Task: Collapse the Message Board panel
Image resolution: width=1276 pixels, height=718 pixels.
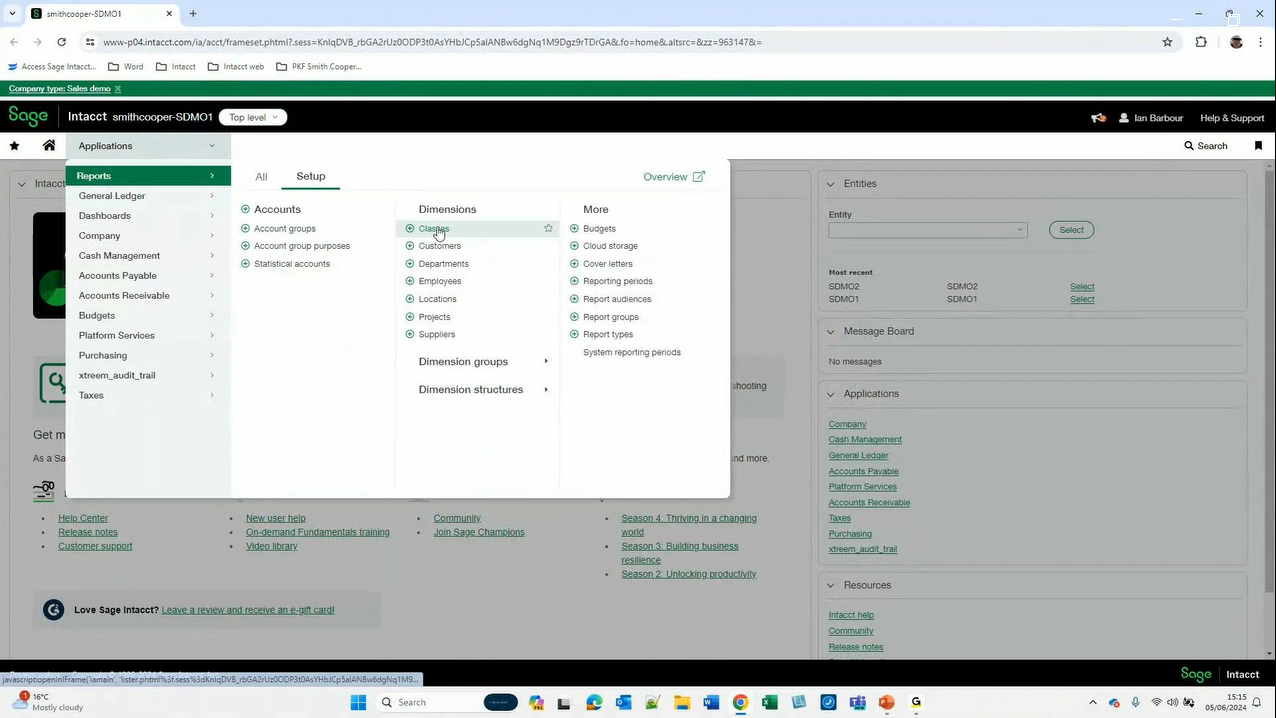Action: pyautogui.click(x=830, y=332)
